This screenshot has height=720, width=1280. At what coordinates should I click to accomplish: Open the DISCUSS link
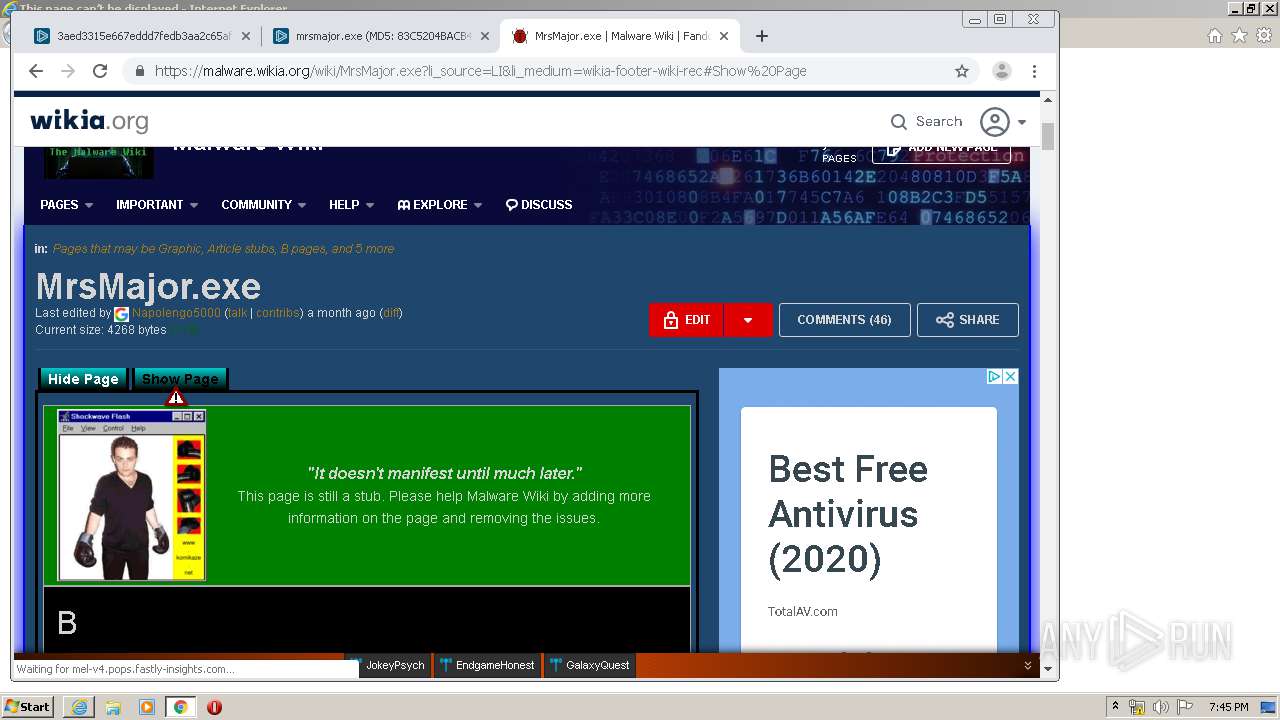(x=539, y=204)
